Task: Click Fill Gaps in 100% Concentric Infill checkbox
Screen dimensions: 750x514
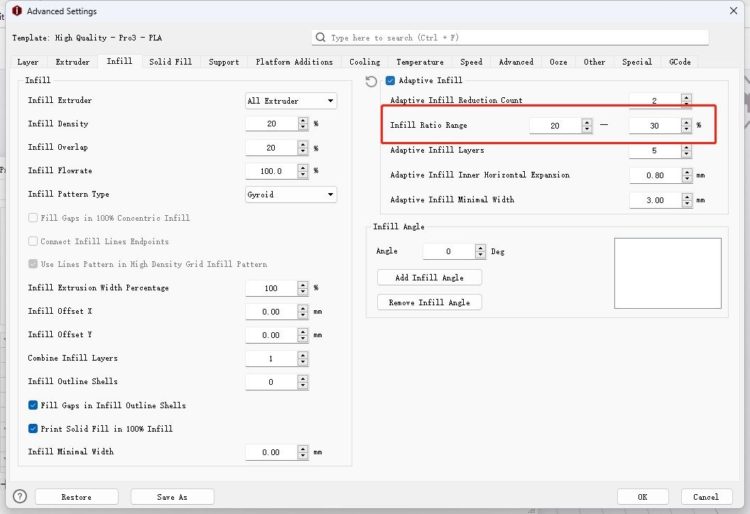Action: [33, 218]
